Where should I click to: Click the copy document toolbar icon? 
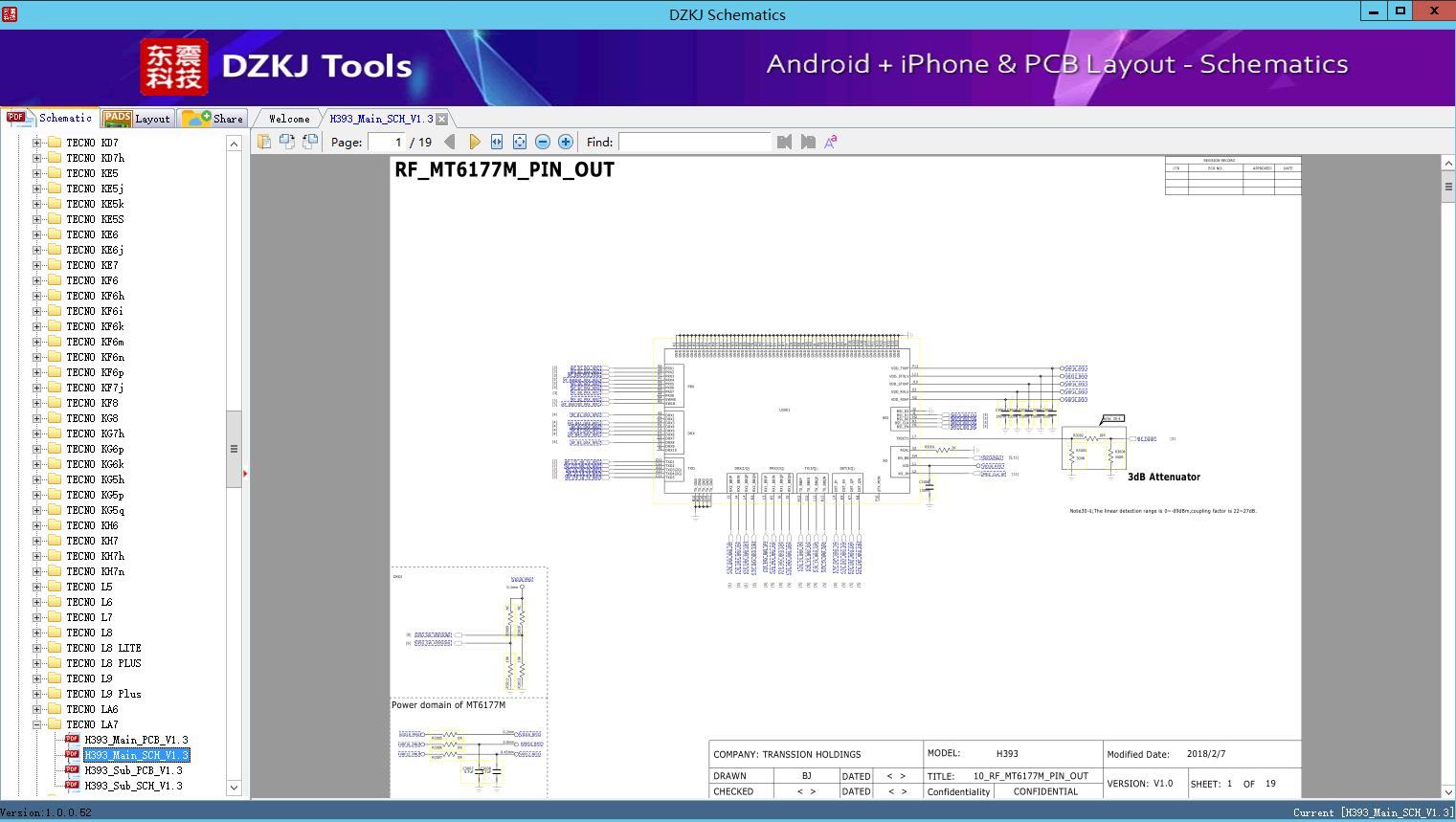click(x=264, y=142)
